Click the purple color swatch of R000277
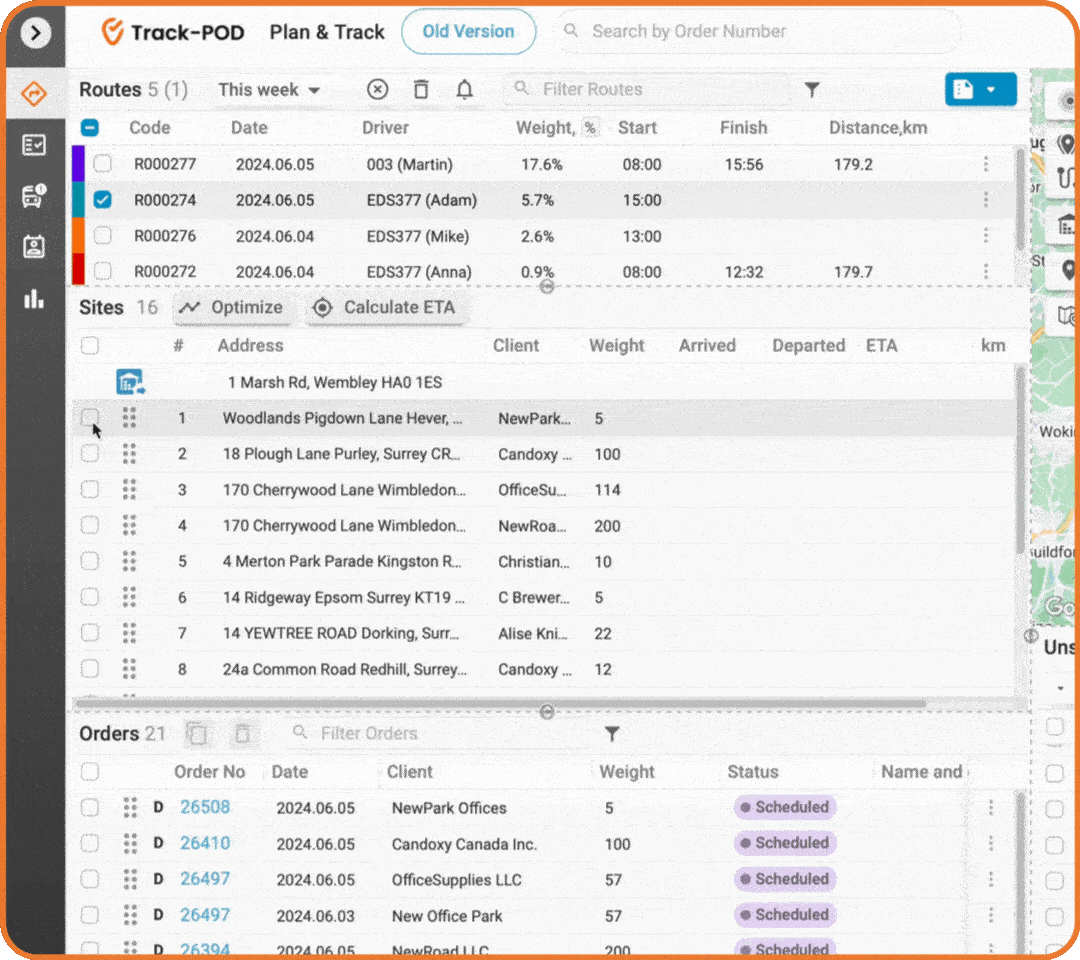This screenshot has width=1080, height=960. (x=78, y=164)
